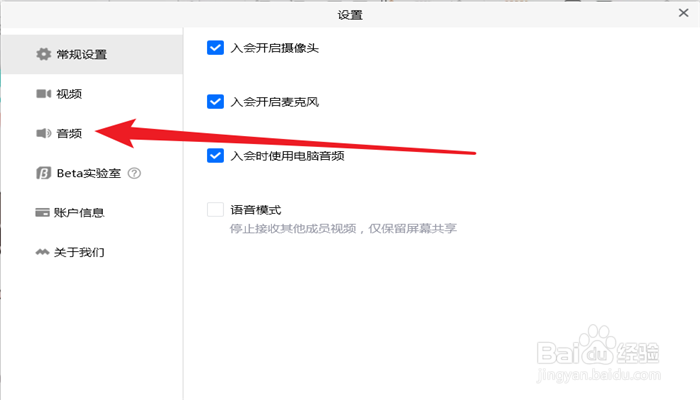The height and width of the screenshot is (400, 700).
Task: Uncheck 入会开启麦克风 checkbox
Action: click(215, 102)
